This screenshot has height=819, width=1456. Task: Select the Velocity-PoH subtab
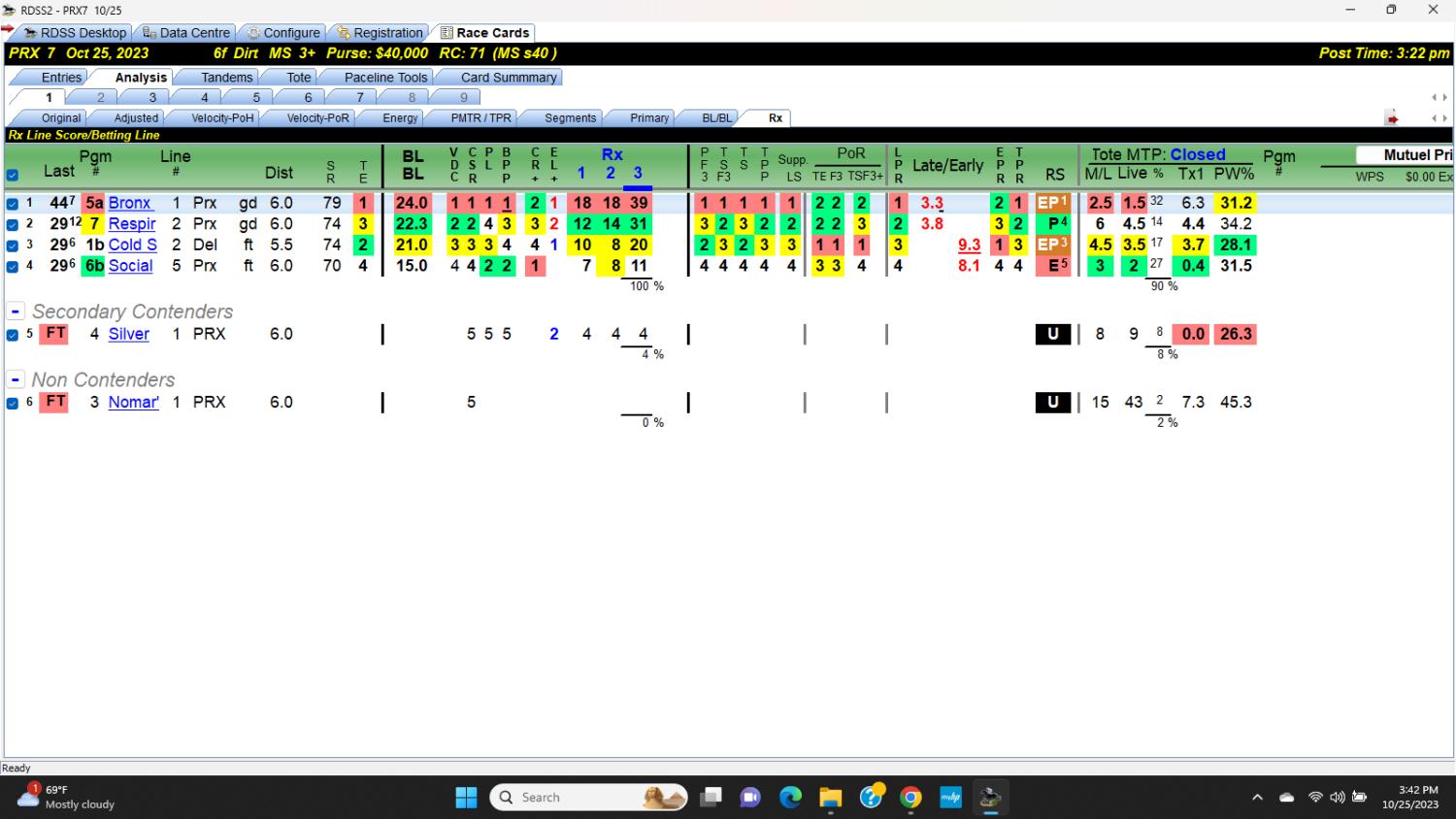[221, 118]
